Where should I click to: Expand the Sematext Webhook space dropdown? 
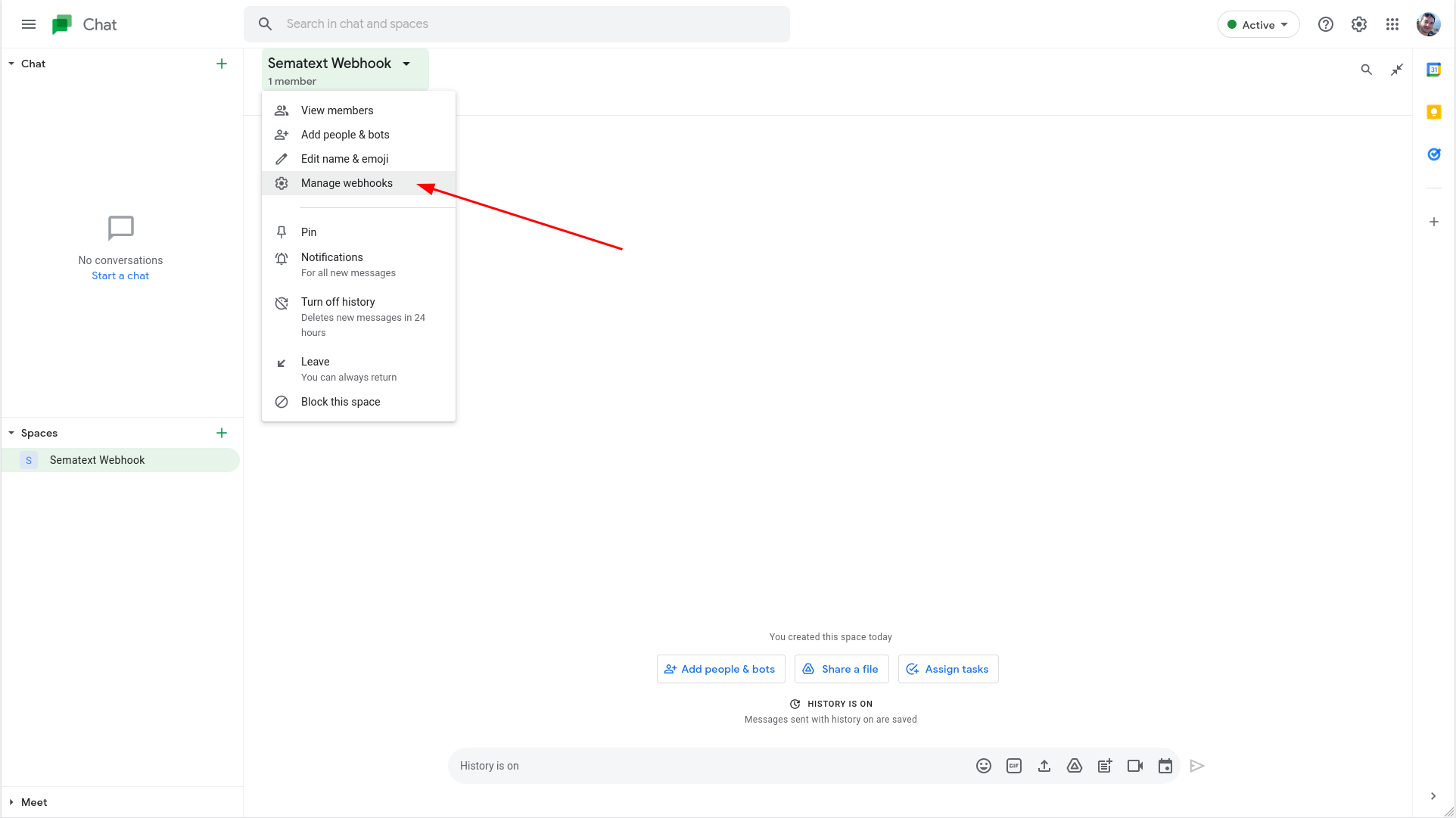406,63
